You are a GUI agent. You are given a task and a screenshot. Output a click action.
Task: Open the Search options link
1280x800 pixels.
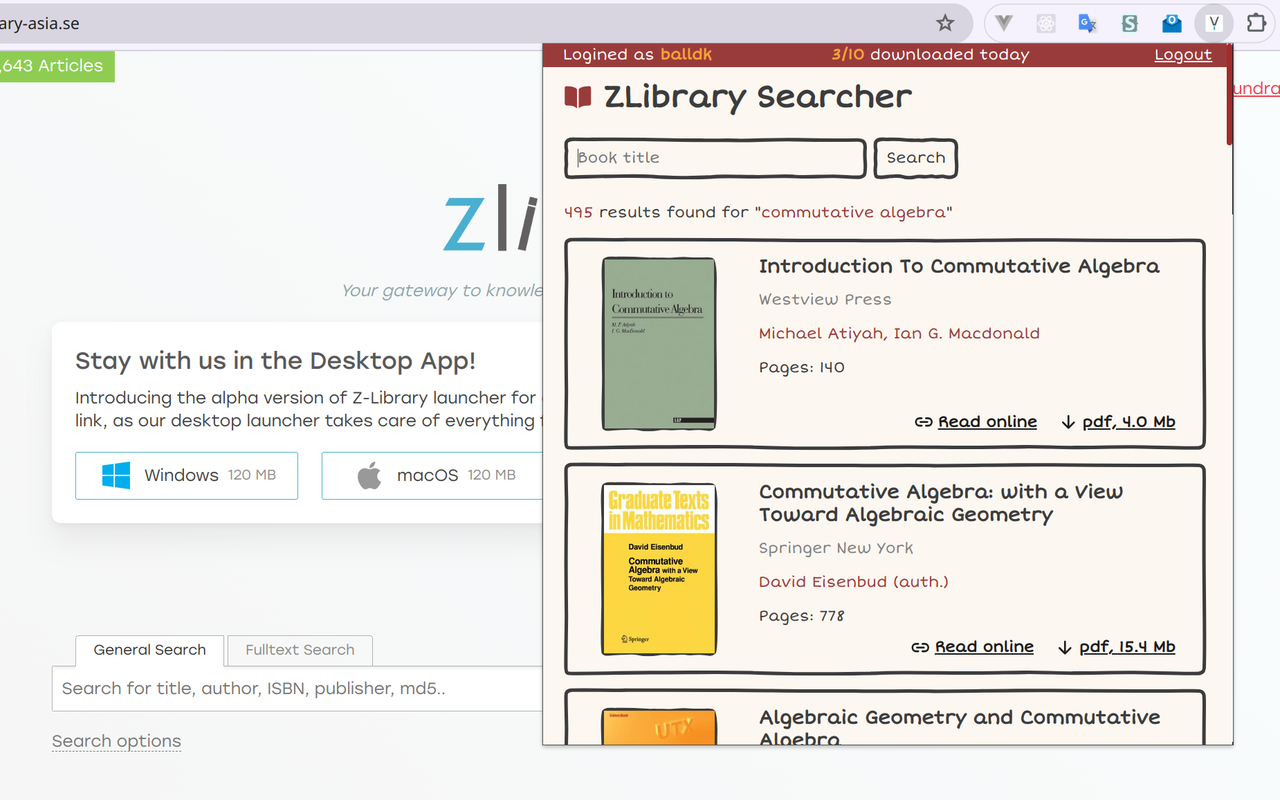[x=116, y=741]
